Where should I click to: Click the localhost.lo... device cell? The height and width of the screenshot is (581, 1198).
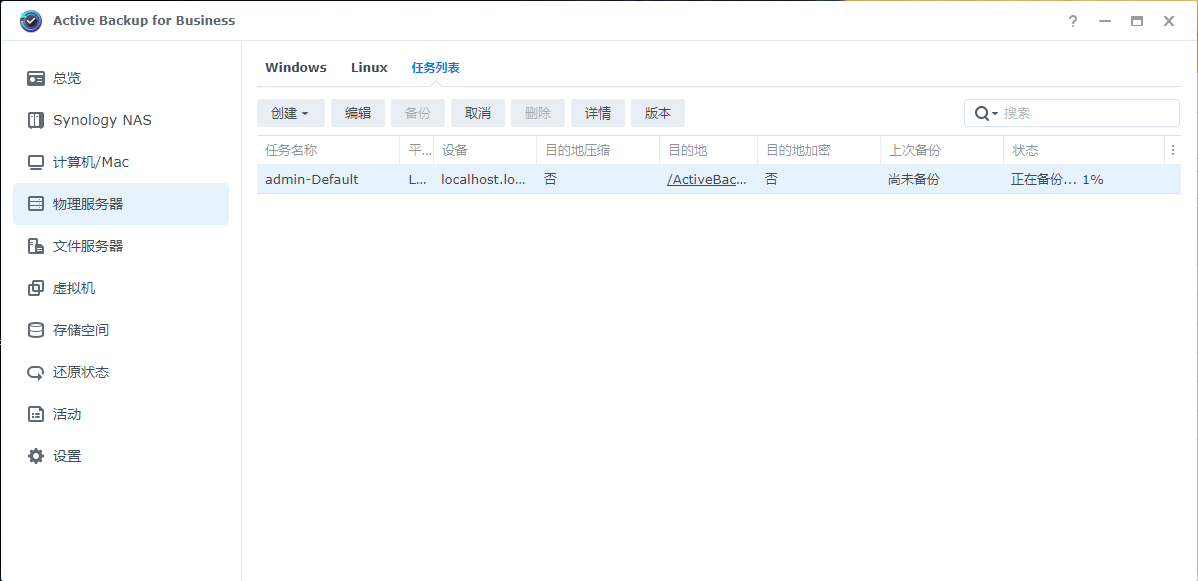[x=484, y=180]
